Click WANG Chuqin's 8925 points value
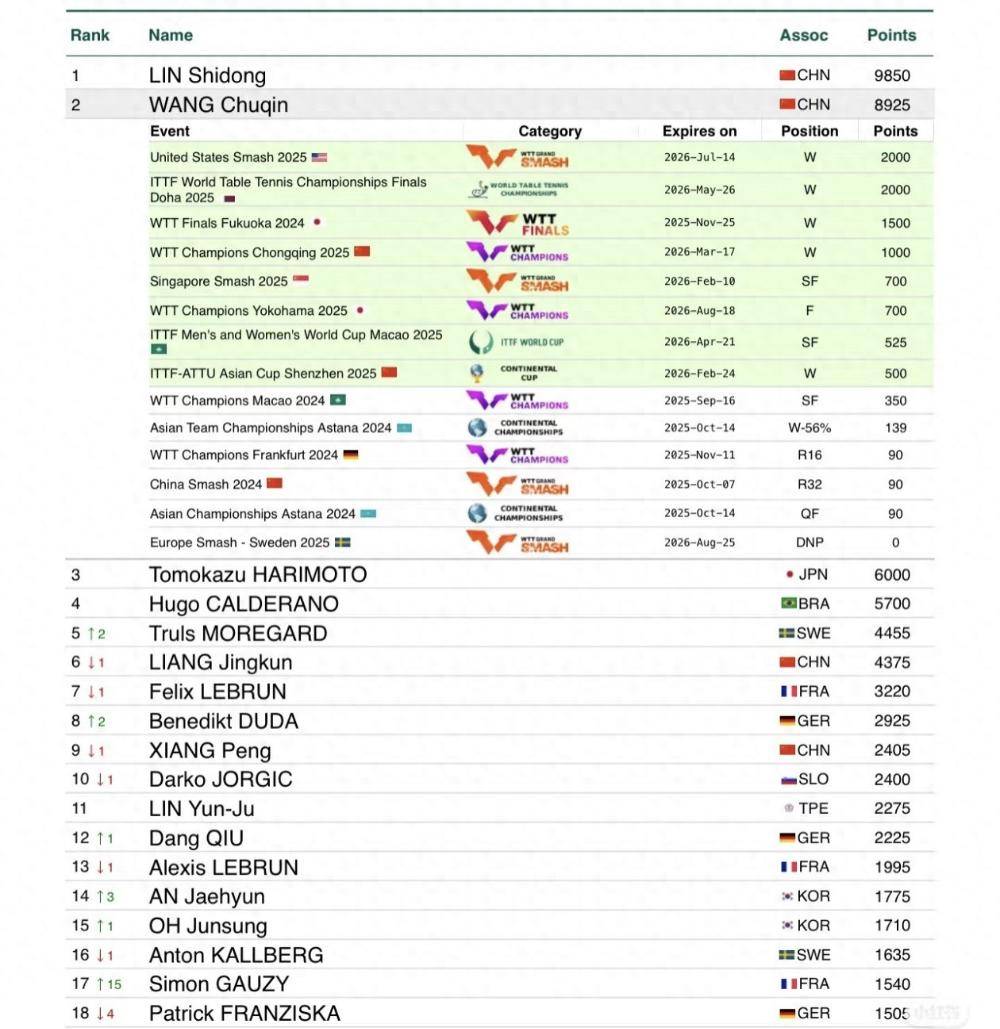This screenshot has height=1029, width=1000. coord(892,105)
